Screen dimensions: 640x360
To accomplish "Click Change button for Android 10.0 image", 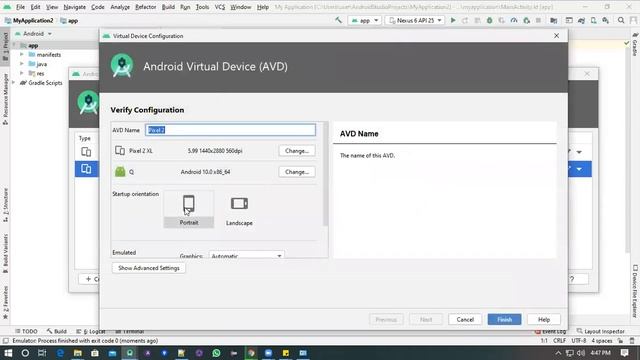I will [x=297, y=172].
